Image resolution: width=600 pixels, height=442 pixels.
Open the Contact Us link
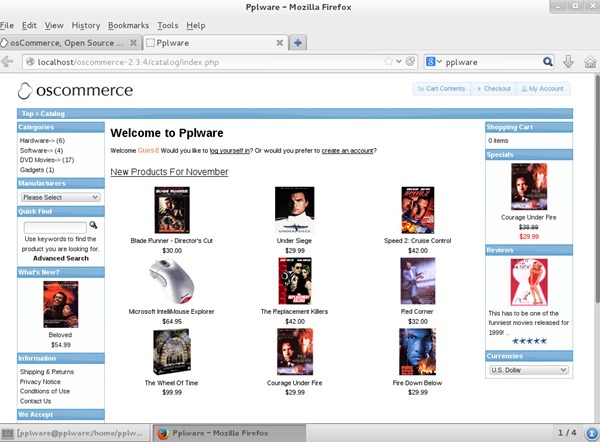[35, 401]
